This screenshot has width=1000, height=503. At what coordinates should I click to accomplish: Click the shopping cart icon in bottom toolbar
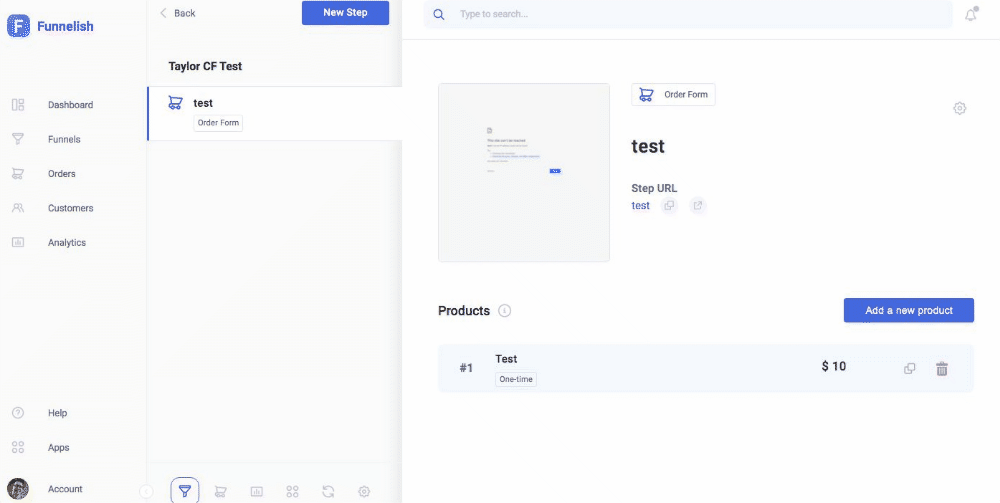pyautogui.click(x=221, y=491)
